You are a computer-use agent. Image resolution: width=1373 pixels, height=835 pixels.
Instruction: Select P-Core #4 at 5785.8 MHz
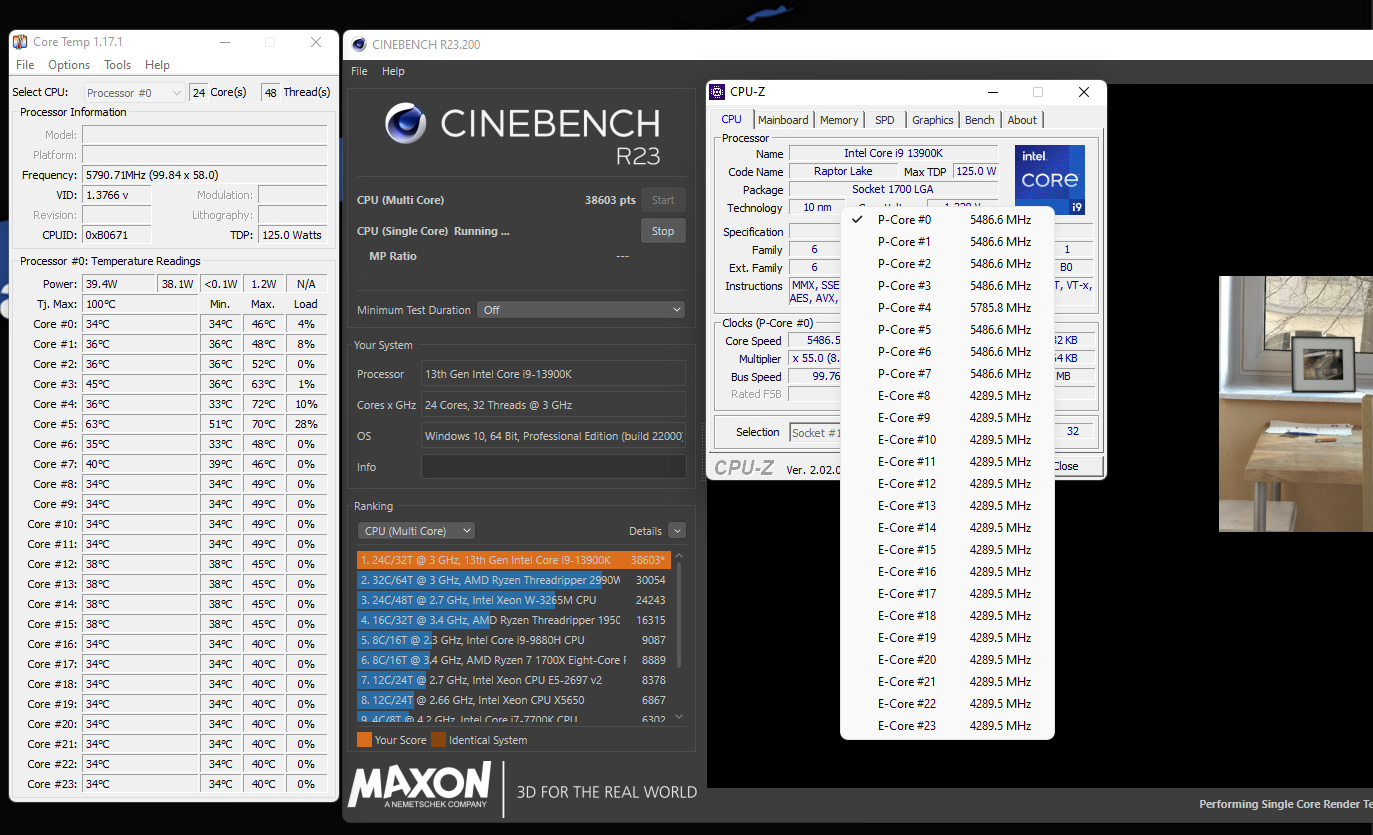(947, 308)
